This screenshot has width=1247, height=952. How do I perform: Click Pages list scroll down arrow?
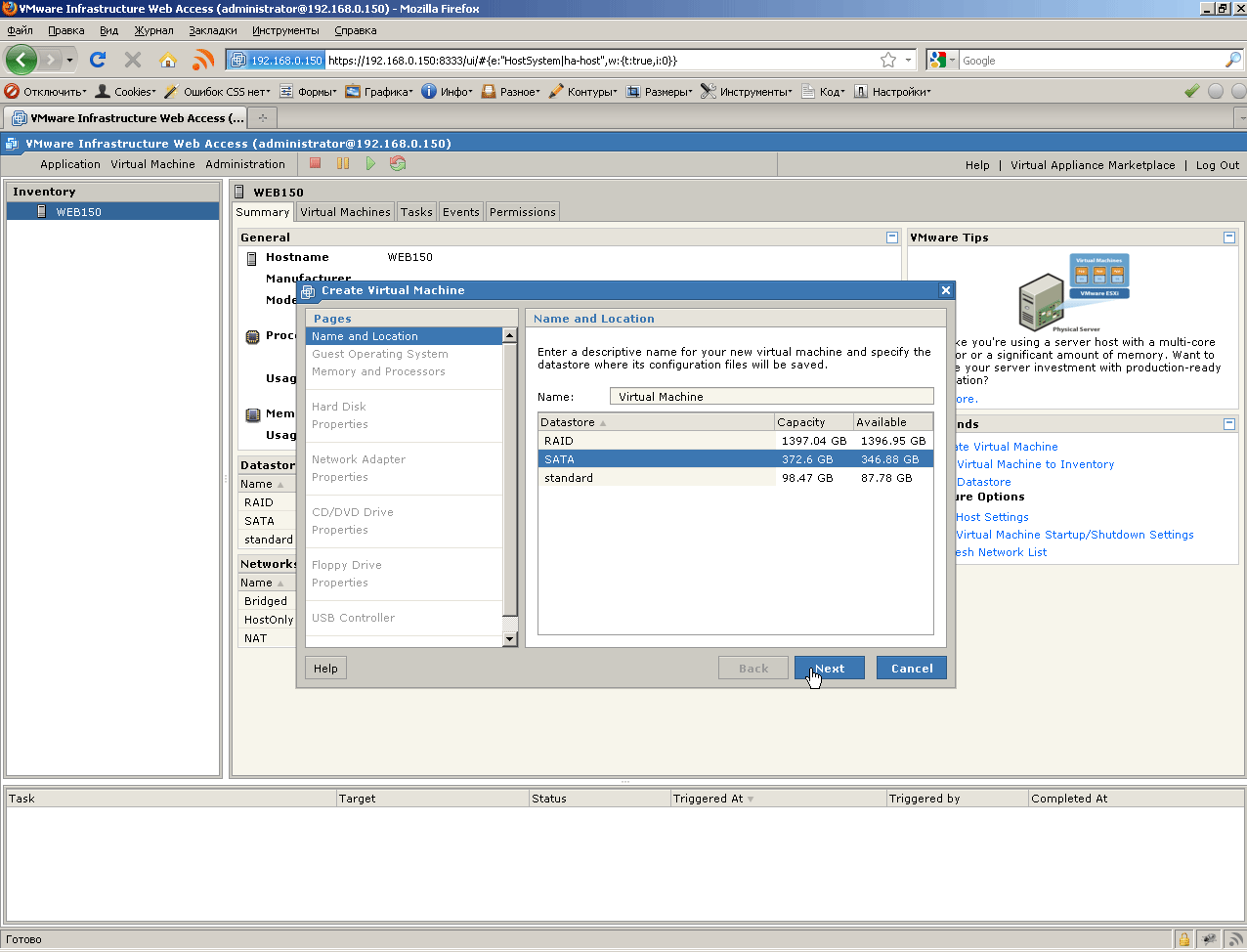pos(509,639)
